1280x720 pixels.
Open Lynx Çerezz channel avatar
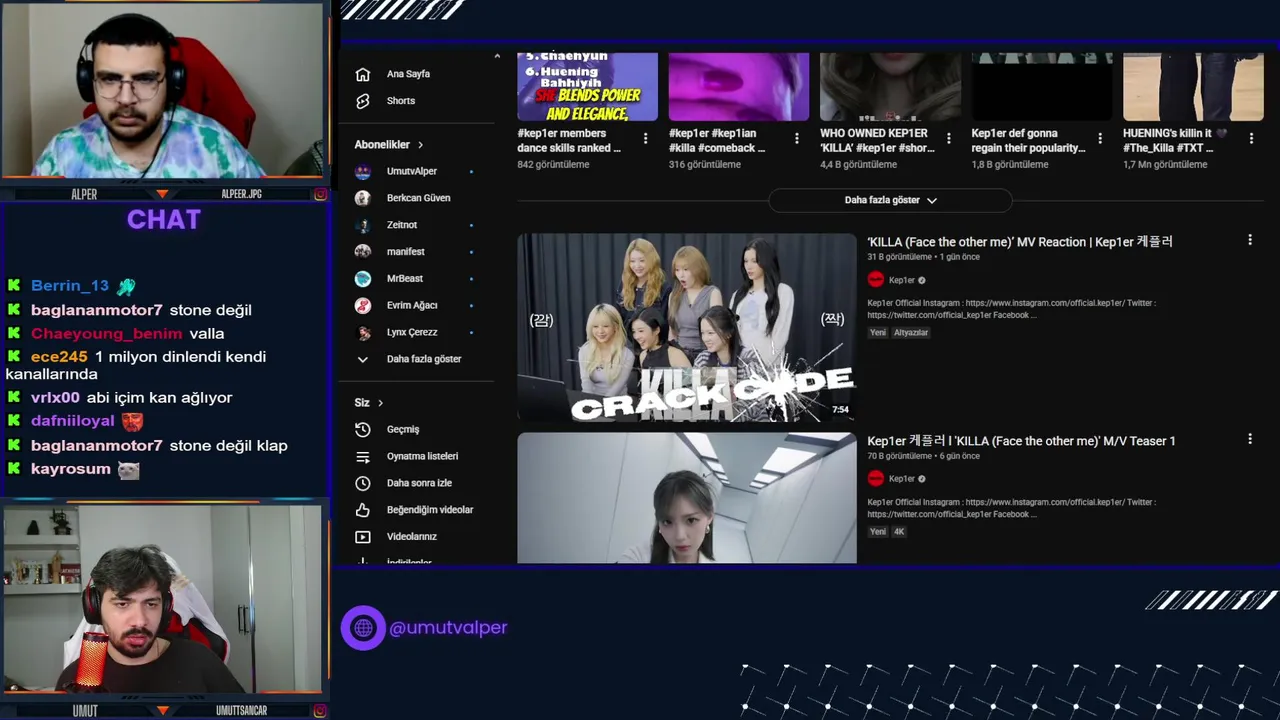[363, 332]
